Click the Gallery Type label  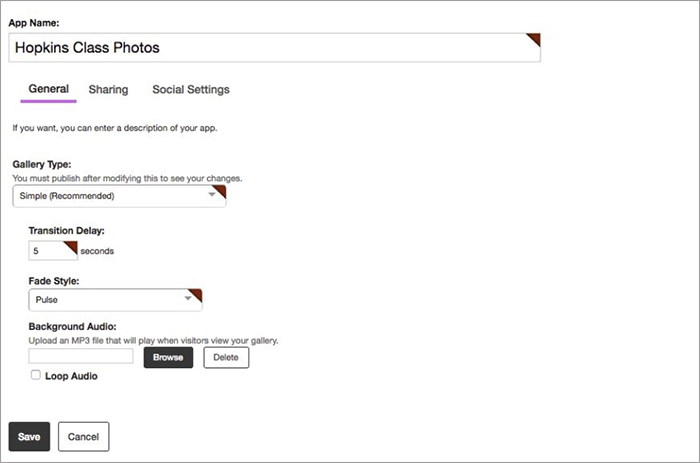[x=42, y=164]
